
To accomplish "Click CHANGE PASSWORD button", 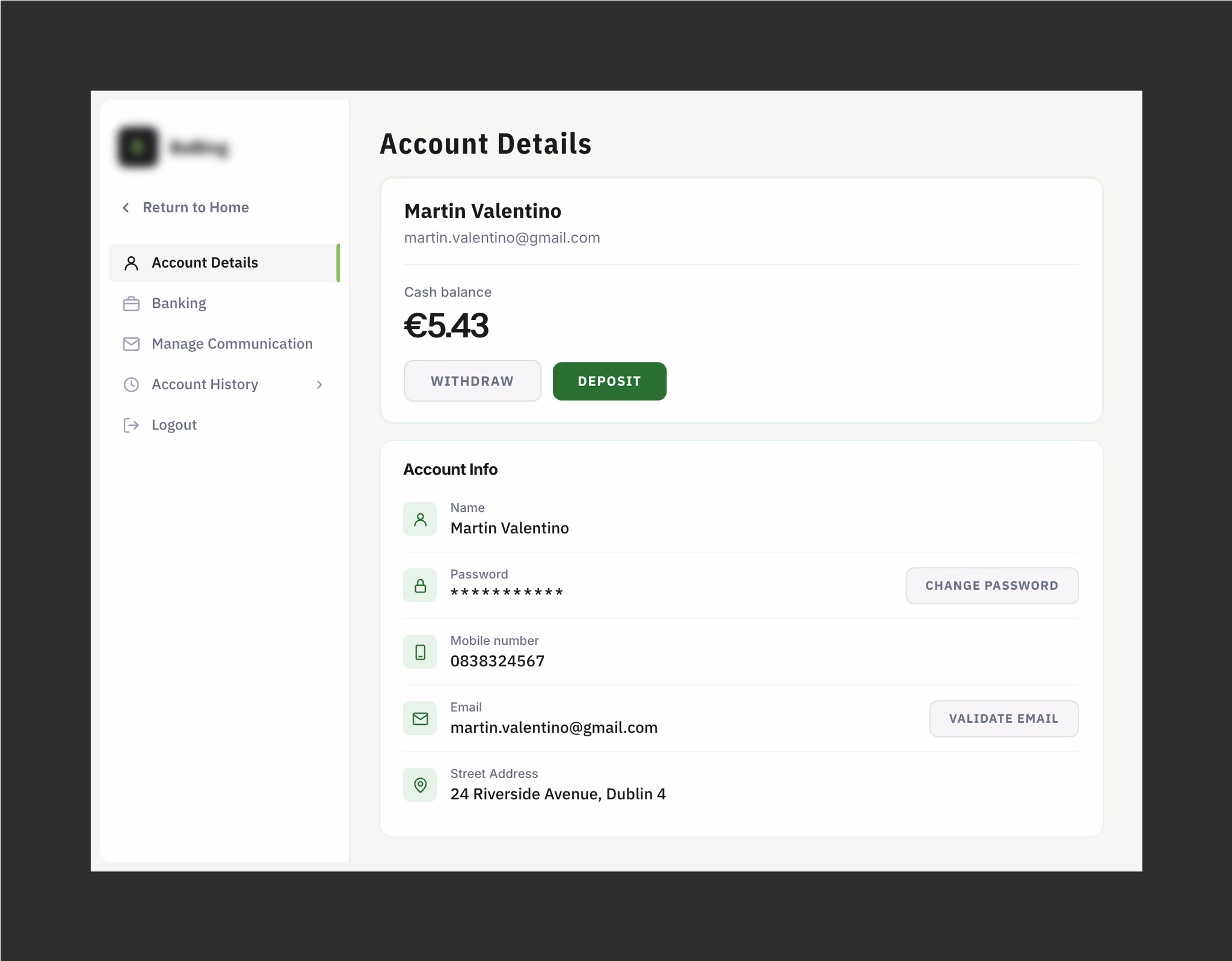I will click(992, 585).
